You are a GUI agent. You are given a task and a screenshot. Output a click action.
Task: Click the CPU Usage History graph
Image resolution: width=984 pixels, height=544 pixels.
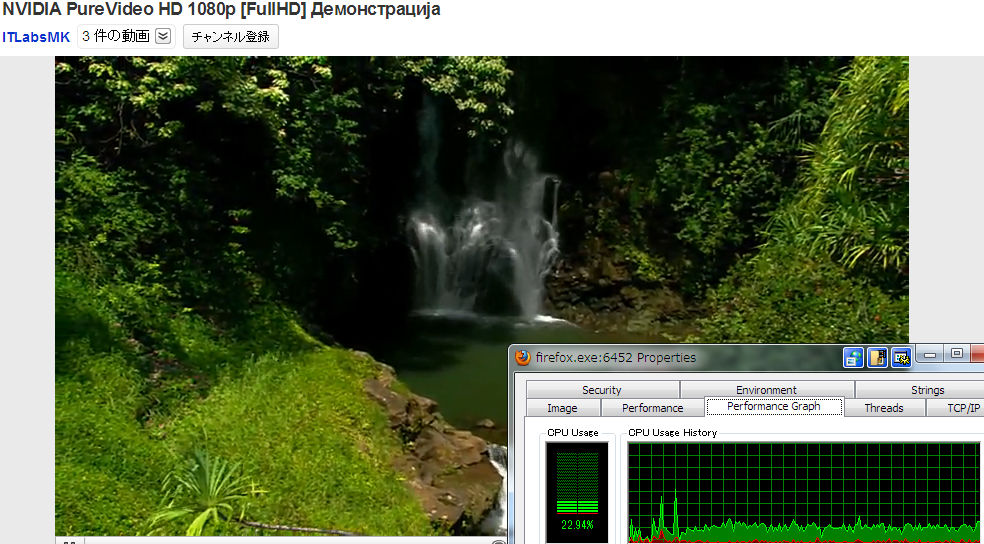coord(804,492)
